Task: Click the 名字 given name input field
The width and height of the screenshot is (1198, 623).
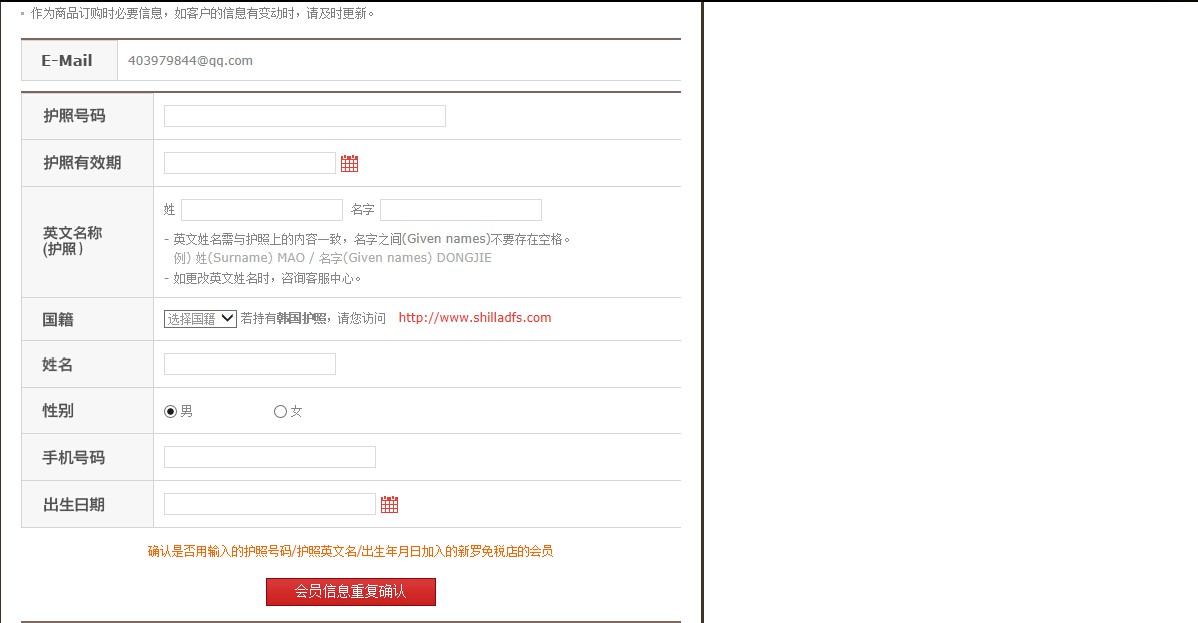Action: click(x=460, y=209)
